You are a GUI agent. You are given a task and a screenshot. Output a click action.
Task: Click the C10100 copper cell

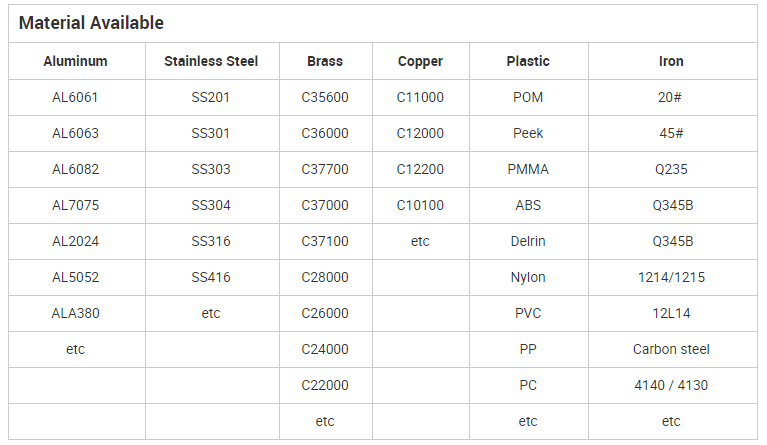point(420,205)
